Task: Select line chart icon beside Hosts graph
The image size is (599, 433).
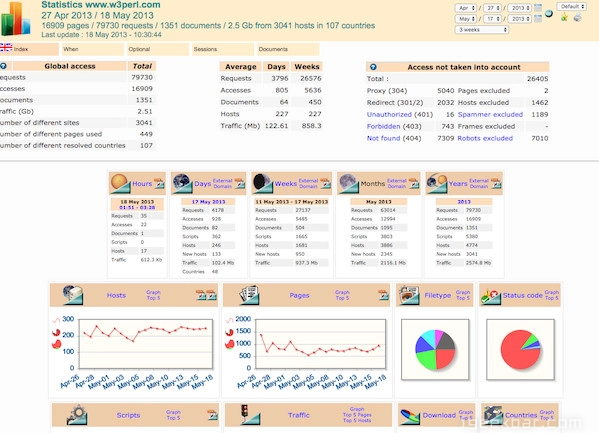Action: click(x=56, y=320)
